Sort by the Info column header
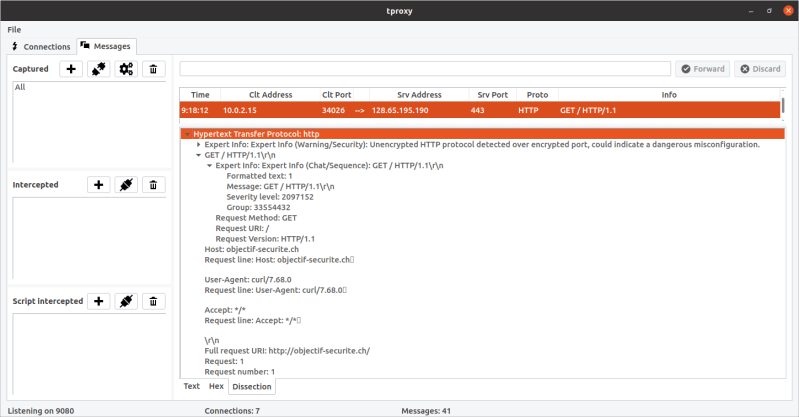 [669, 95]
